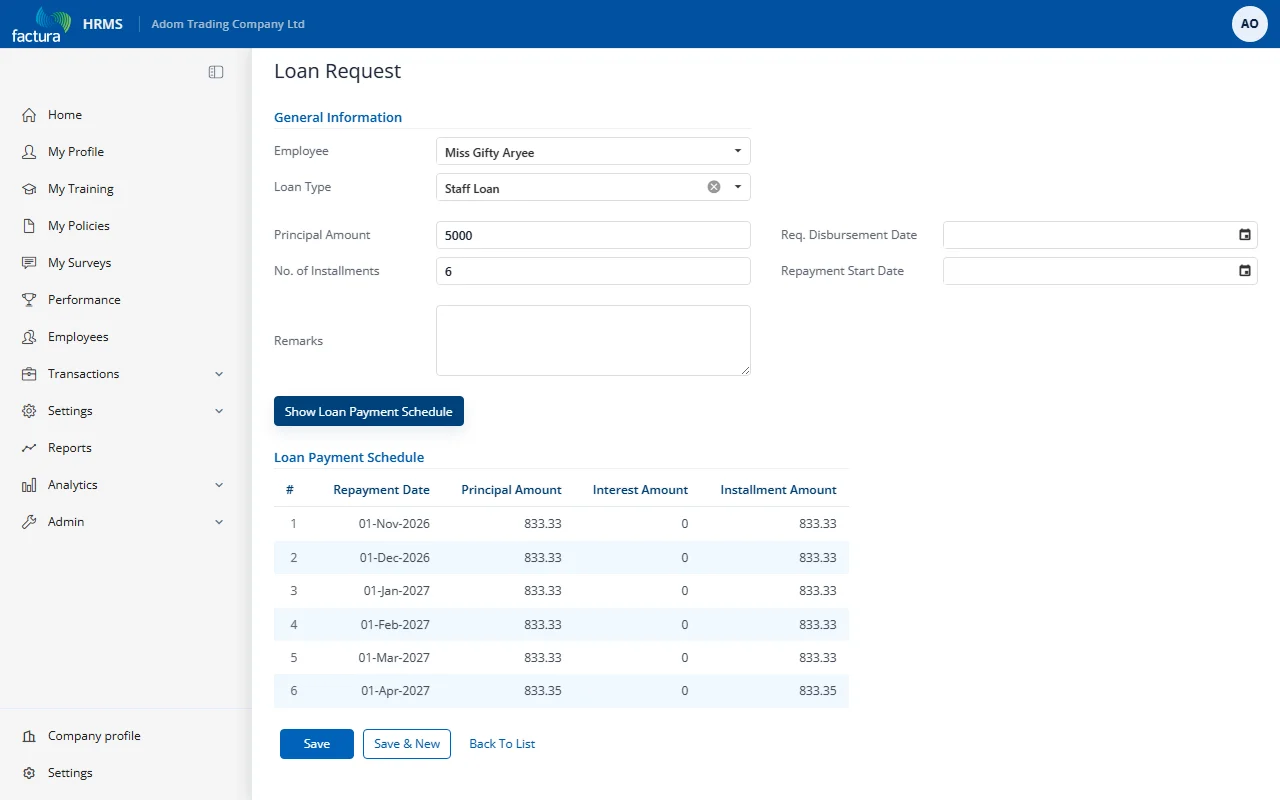
Task: Click the 833.35 installment amount cell
Action: [818, 691]
